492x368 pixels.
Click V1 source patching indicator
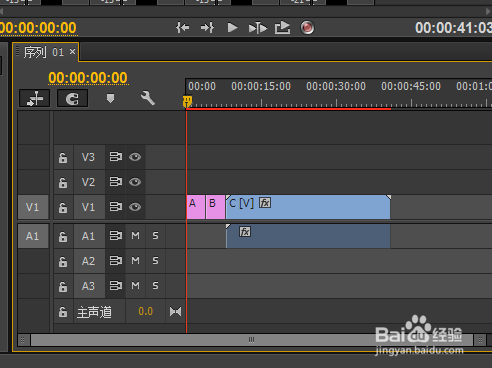pos(33,207)
